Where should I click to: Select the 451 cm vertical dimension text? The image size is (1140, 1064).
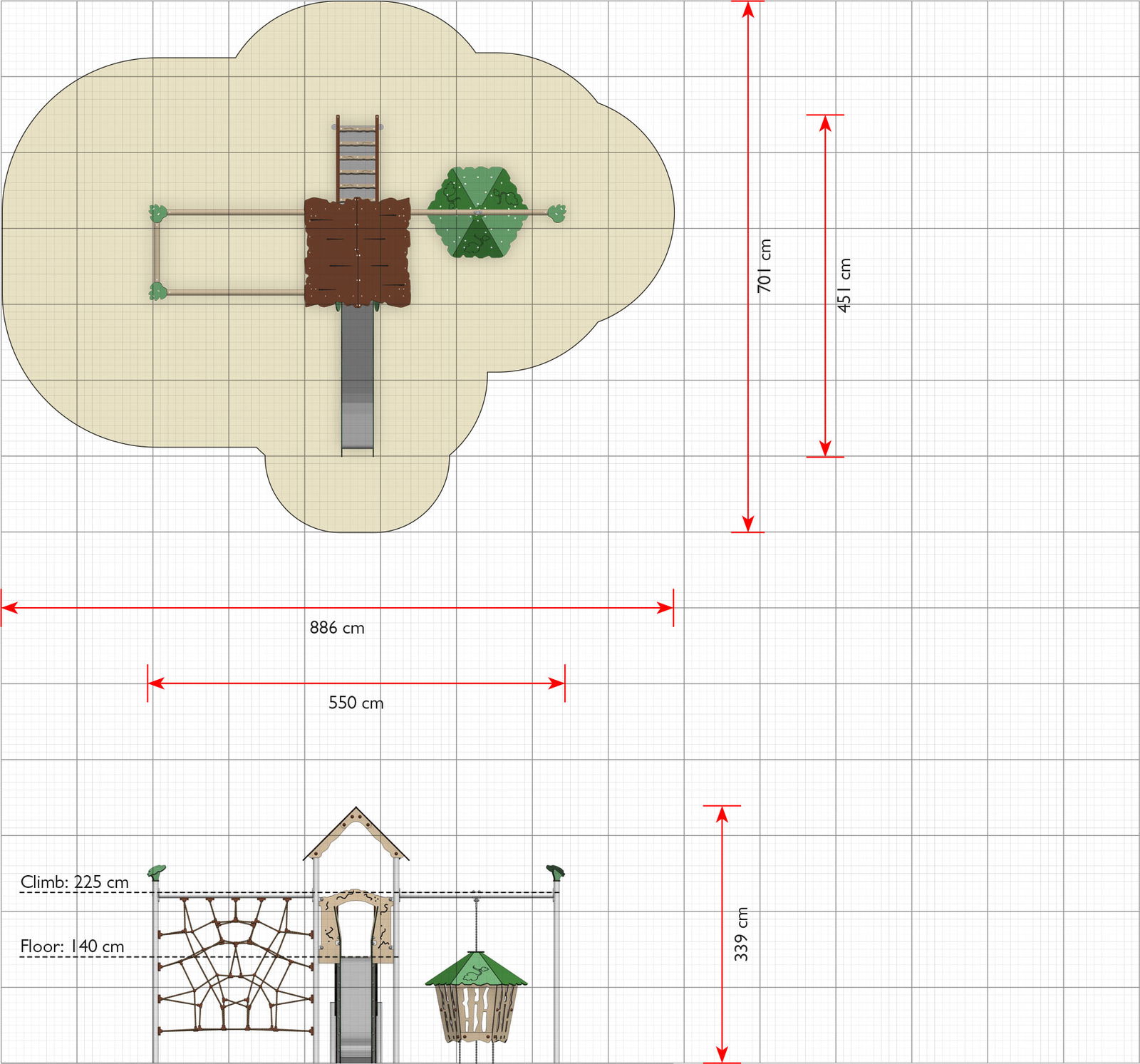[x=844, y=285]
